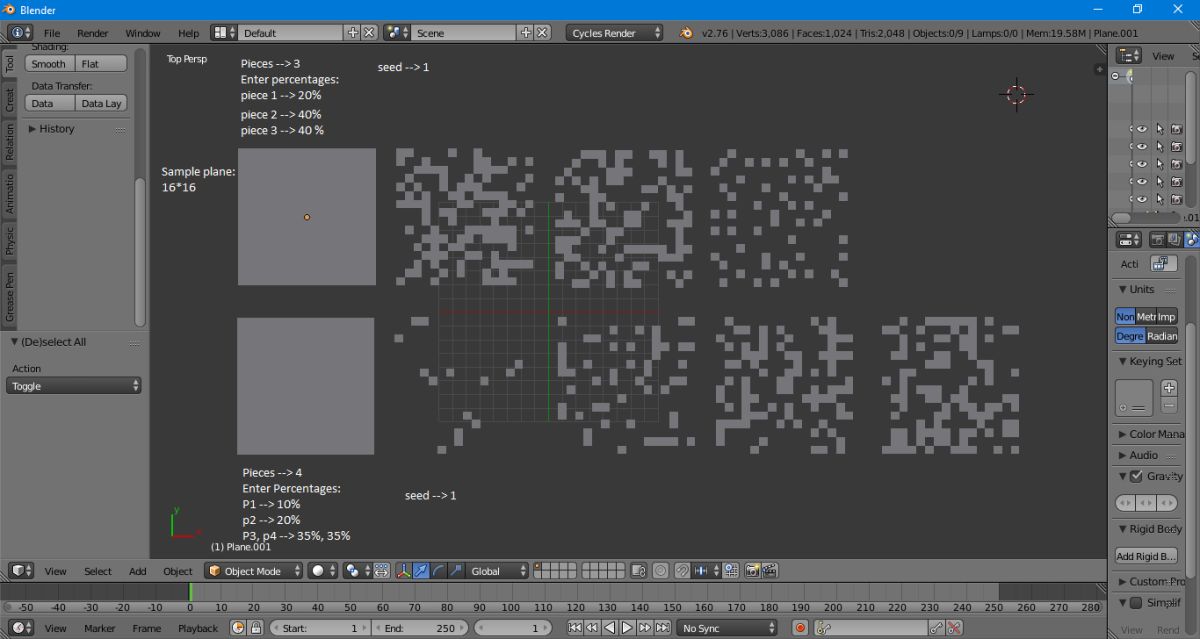Delete the Default screen layout
This screenshot has height=639, width=1200.
(x=369, y=33)
